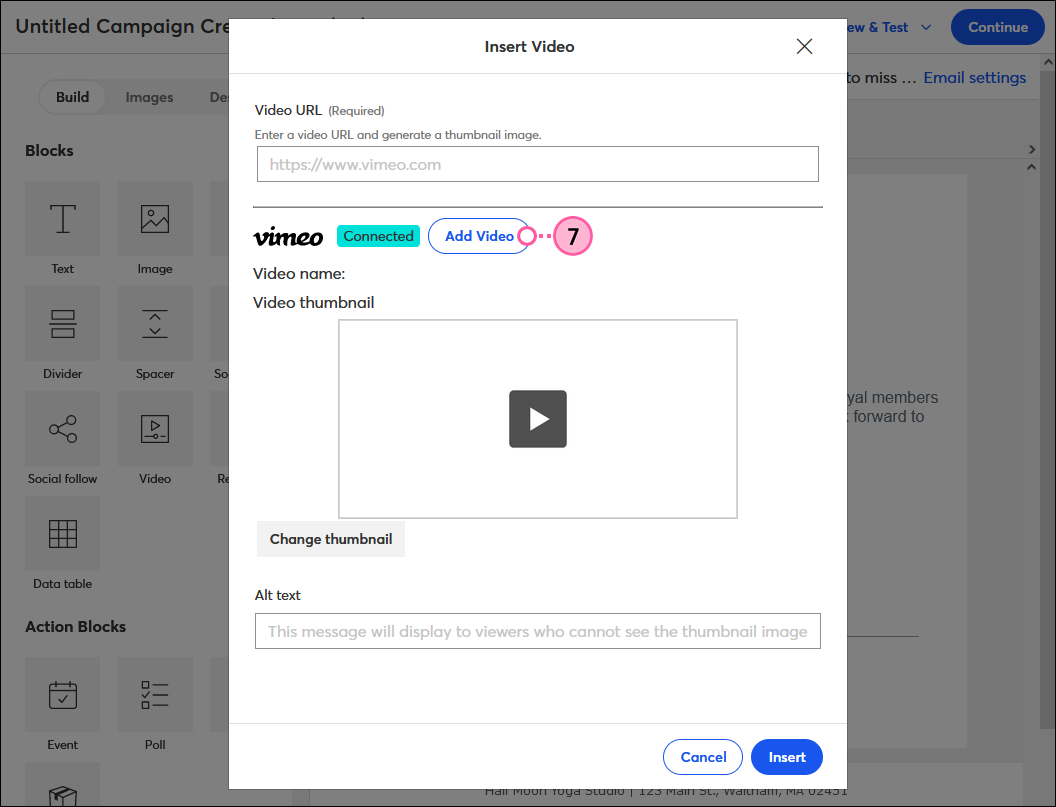The image size is (1056, 807).
Task: Choose the Poll action block icon
Action: click(155, 695)
